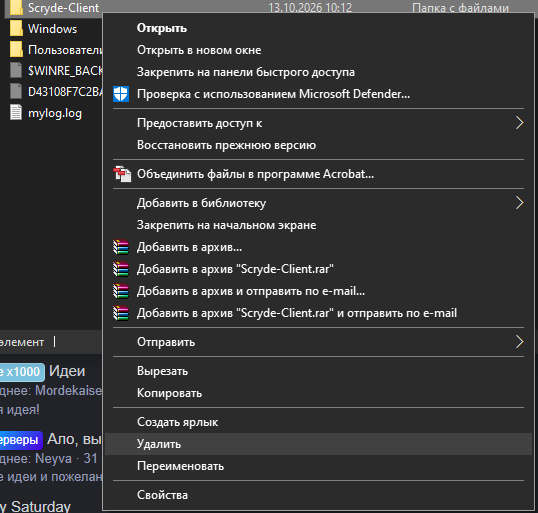Select the "Пользователи" folder name
The image size is (538, 513).
(x=65, y=50)
